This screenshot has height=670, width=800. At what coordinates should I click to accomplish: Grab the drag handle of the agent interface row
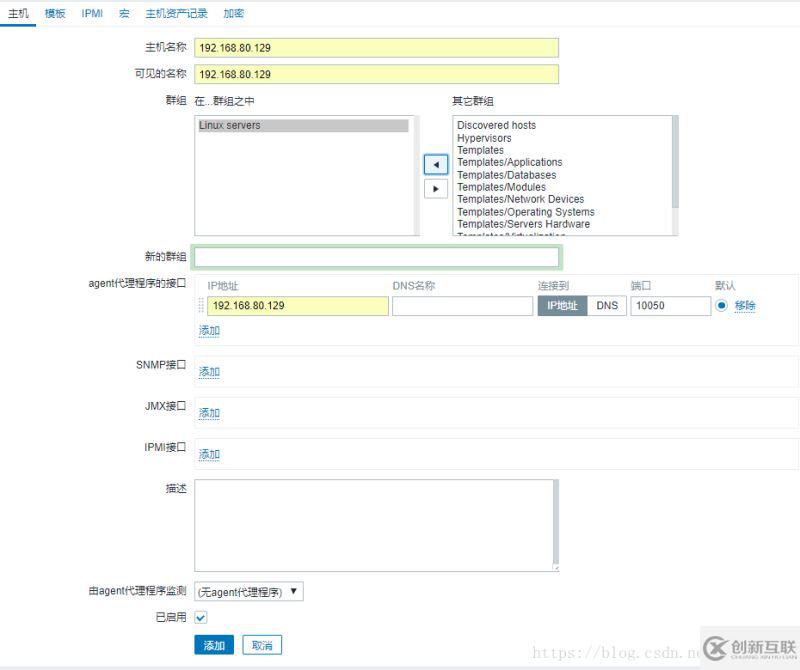click(x=201, y=305)
